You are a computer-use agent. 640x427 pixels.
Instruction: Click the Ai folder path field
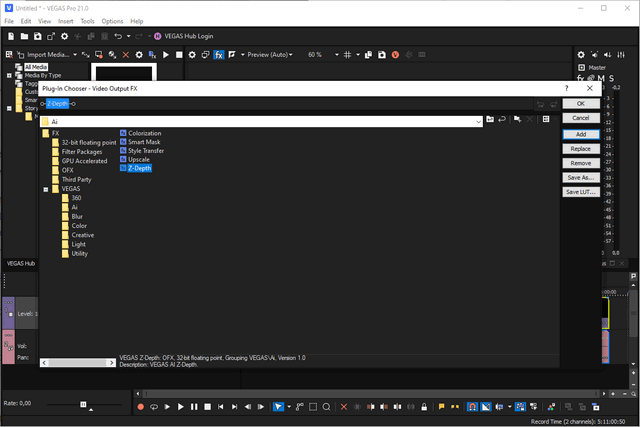(250, 120)
